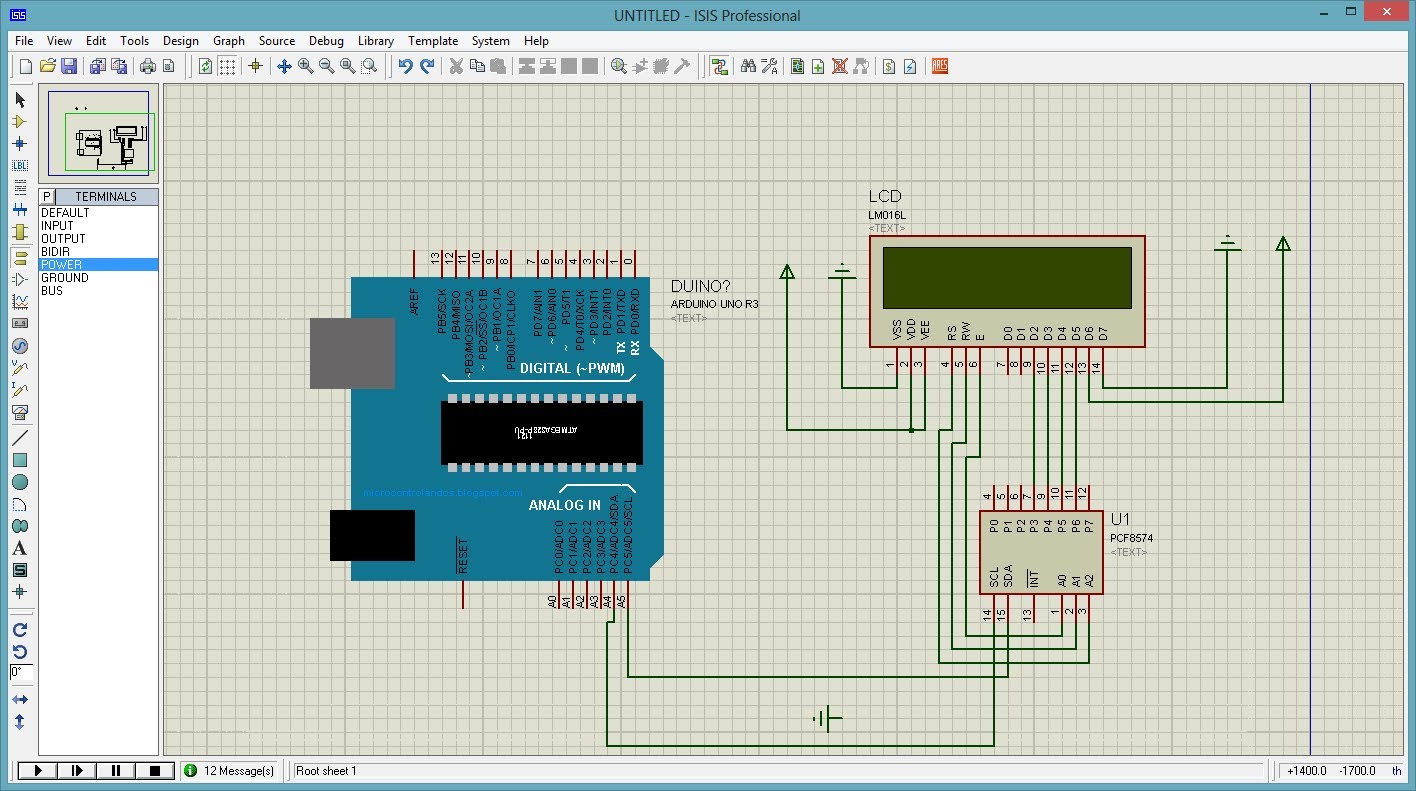The image size is (1416, 791).
Task: Select the Component Mode tool
Action: pyautogui.click(x=19, y=122)
